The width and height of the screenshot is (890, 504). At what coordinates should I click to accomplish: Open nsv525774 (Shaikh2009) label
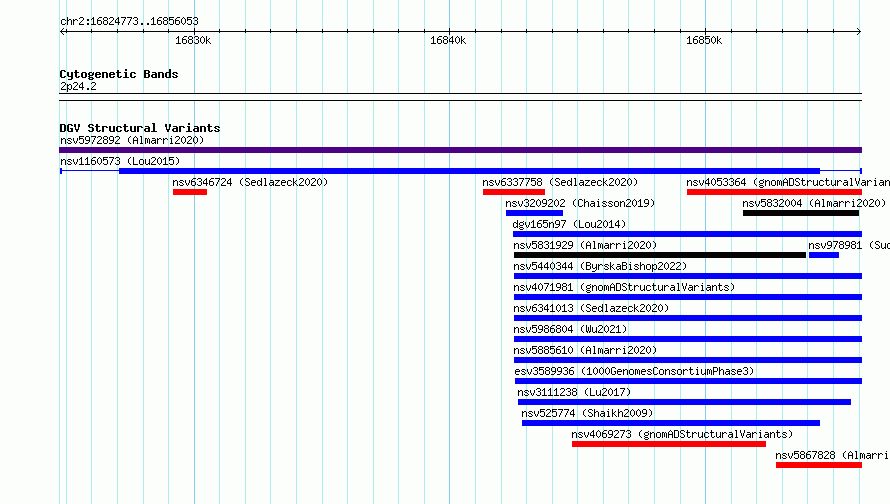point(587,413)
